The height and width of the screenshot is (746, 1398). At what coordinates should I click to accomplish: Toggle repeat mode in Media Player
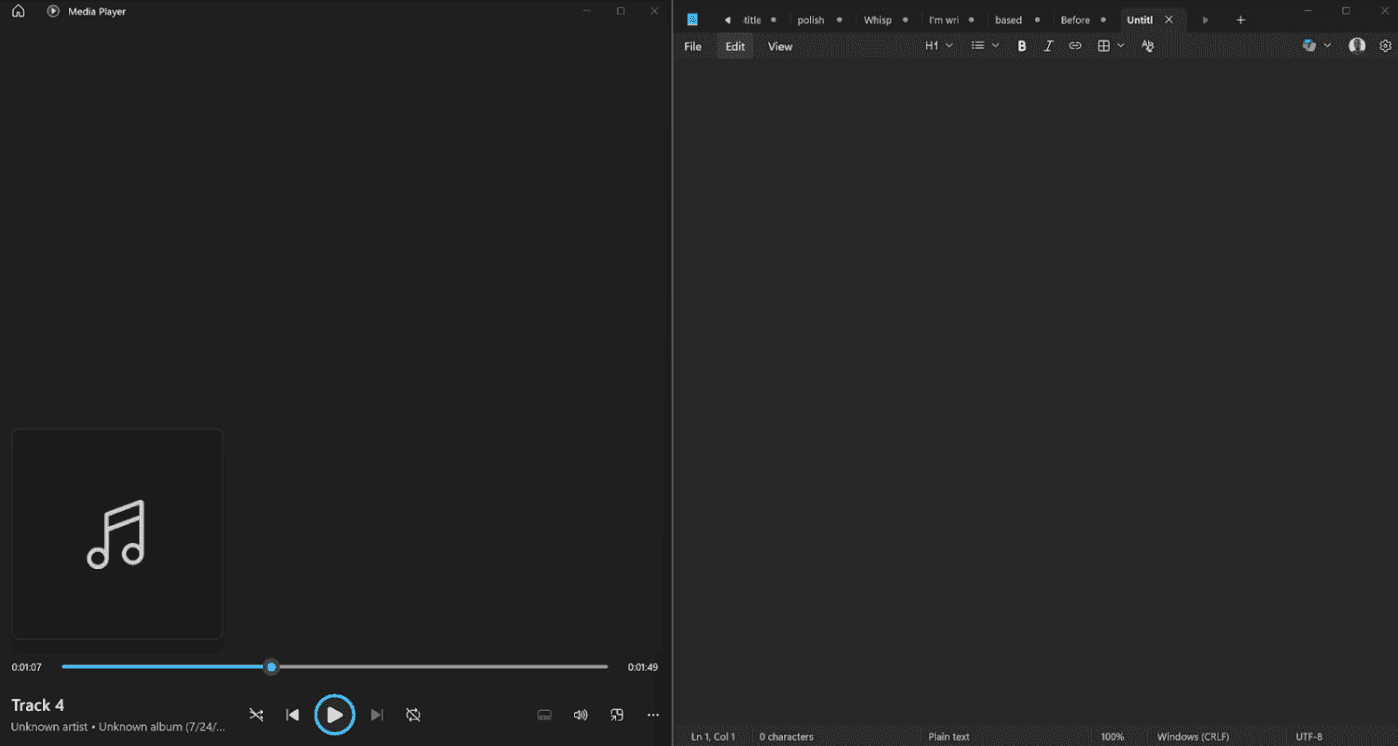(x=413, y=715)
